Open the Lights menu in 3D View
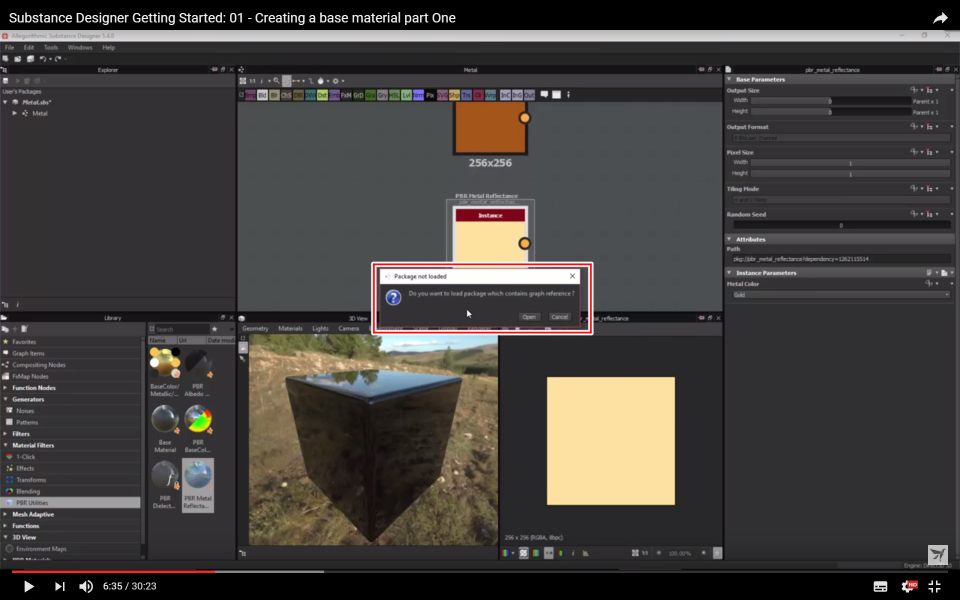 click(320, 329)
